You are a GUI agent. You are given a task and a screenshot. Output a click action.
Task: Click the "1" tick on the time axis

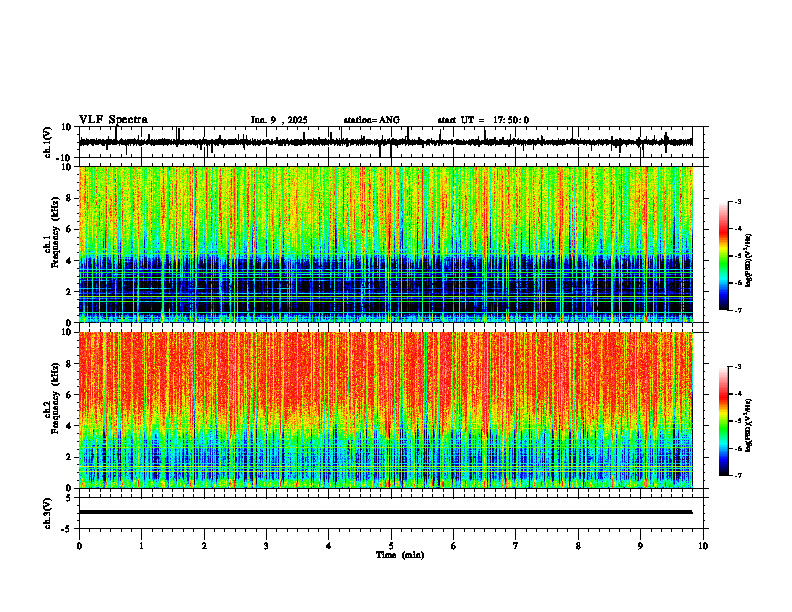(141, 546)
